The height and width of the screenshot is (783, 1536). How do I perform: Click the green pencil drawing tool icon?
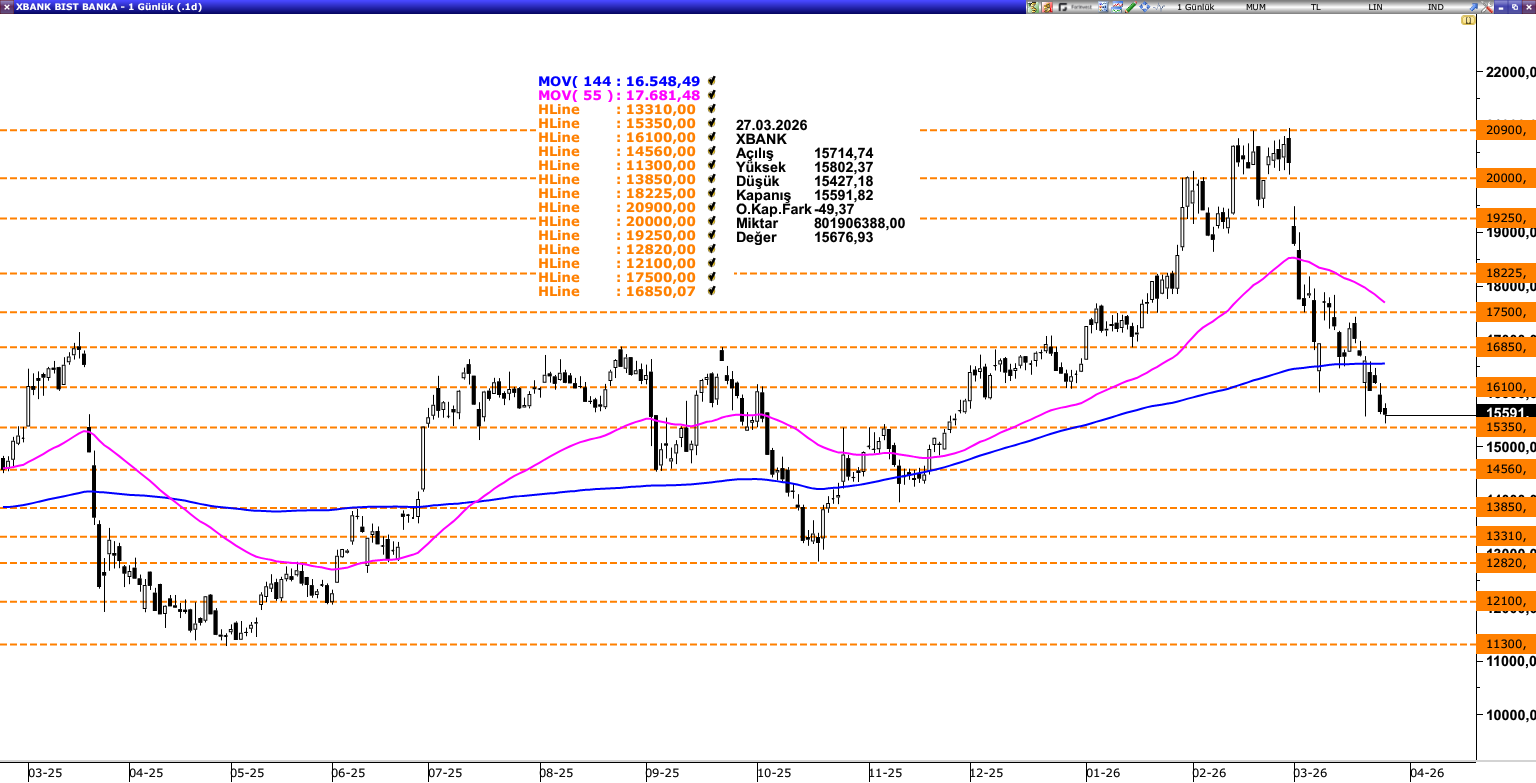pos(1131,7)
